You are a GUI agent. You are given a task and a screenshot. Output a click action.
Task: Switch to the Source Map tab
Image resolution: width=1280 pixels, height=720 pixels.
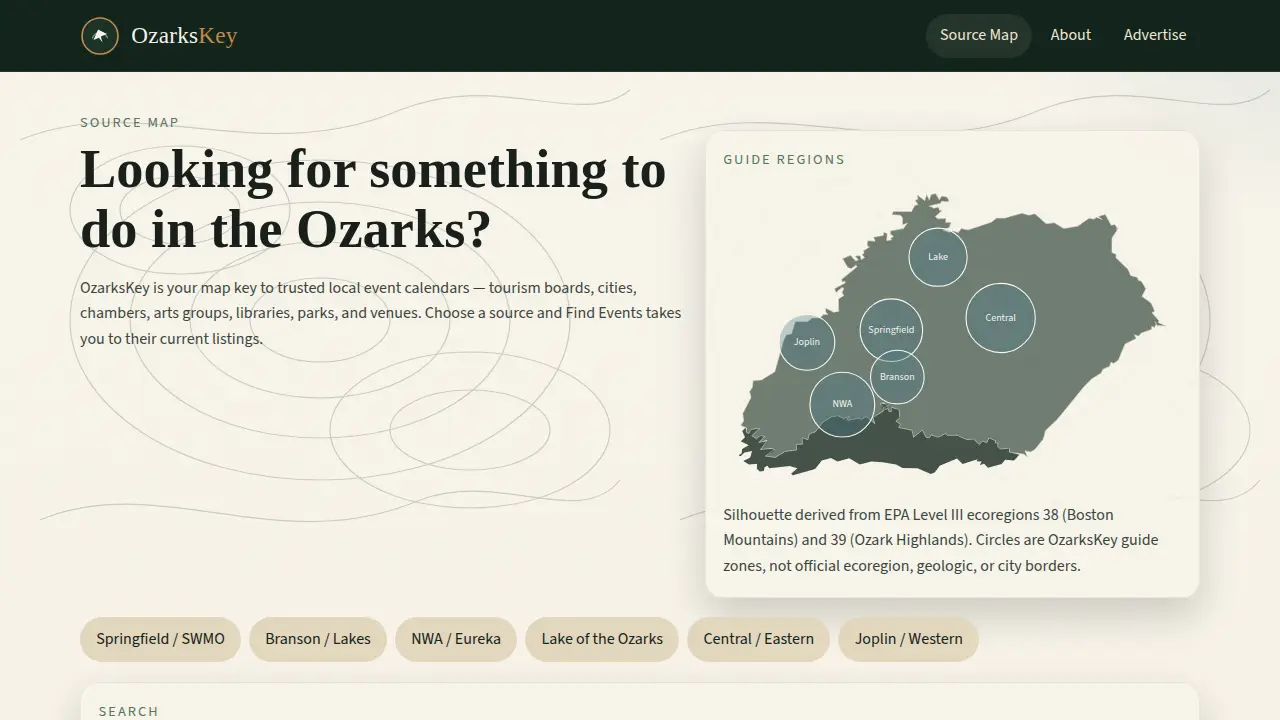tap(979, 35)
